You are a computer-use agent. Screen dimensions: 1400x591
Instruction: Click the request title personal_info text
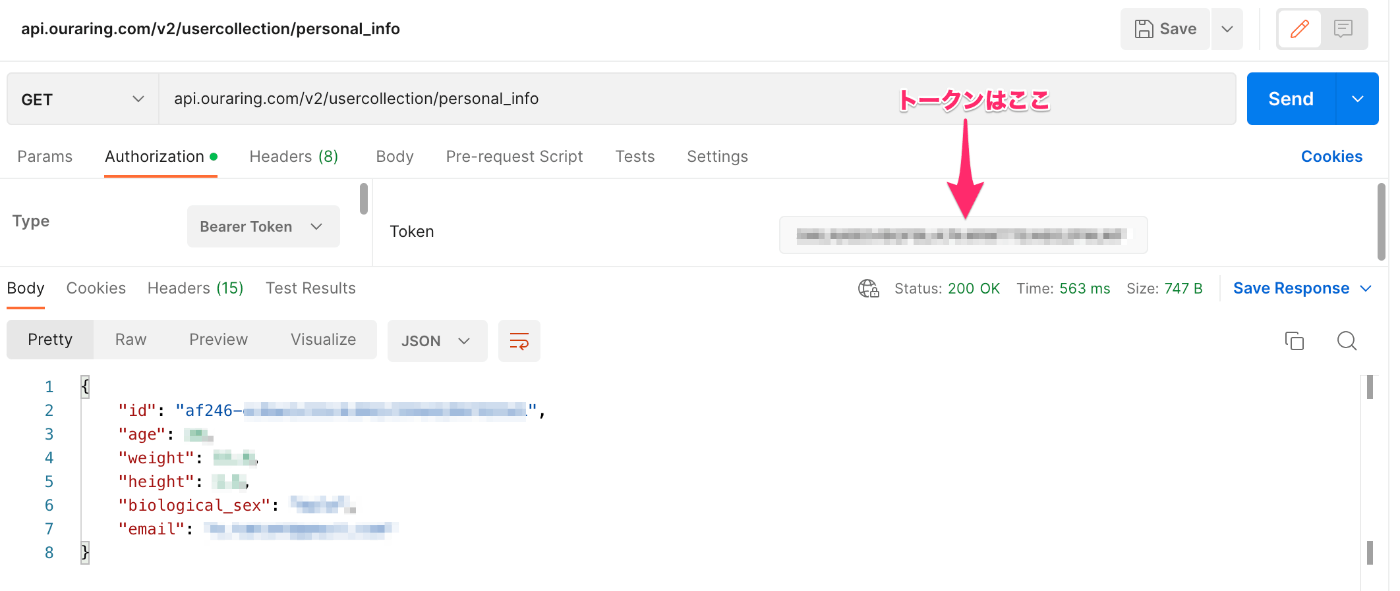211,29
